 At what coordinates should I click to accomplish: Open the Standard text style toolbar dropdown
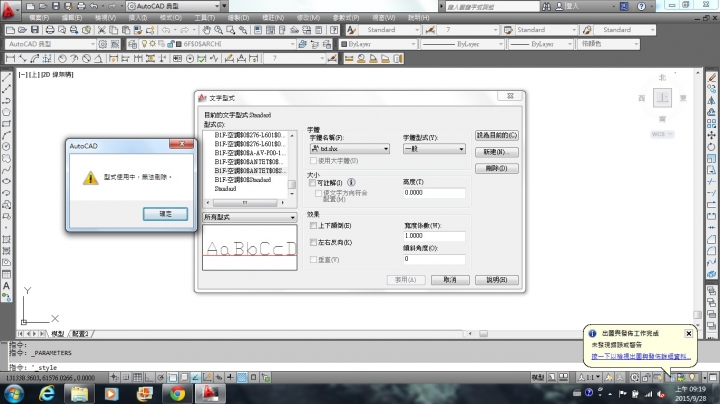coord(390,30)
